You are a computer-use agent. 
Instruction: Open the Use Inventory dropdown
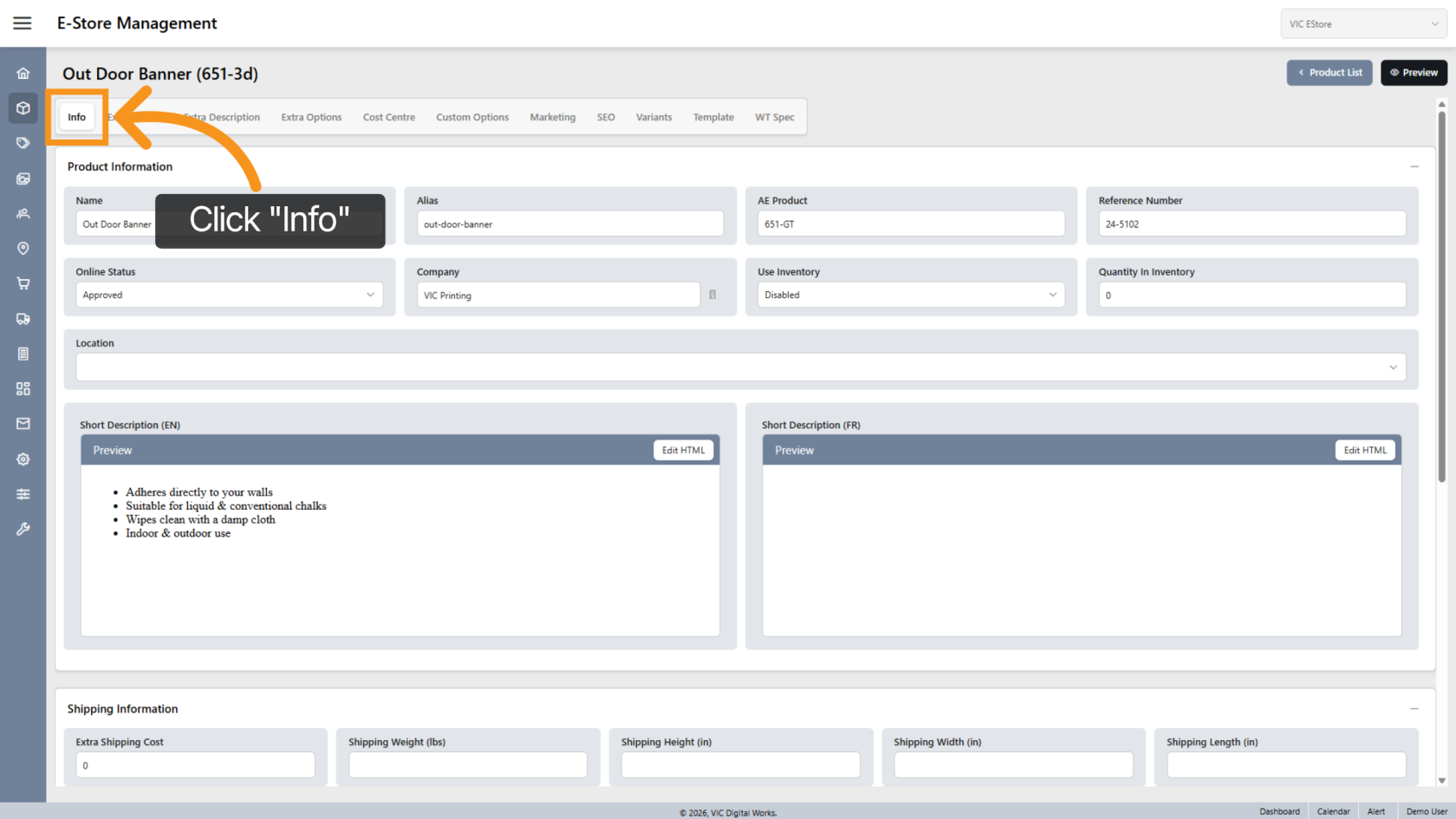tap(910, 295)
